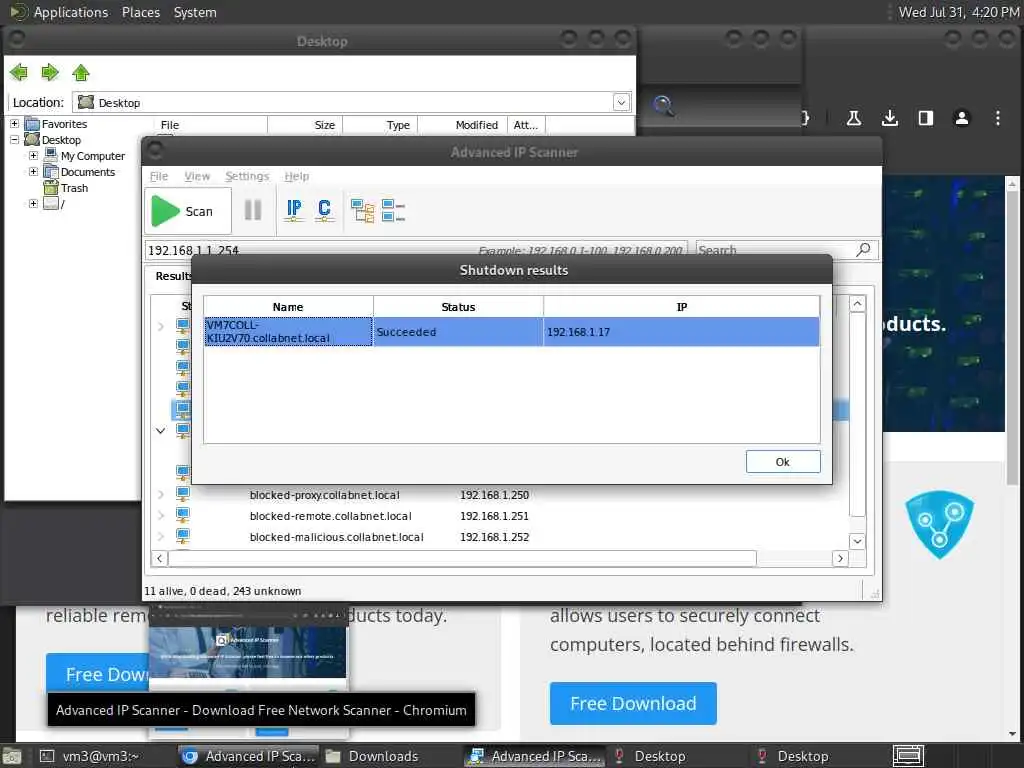Click the expand all tree icon

[x=362, y=210]
